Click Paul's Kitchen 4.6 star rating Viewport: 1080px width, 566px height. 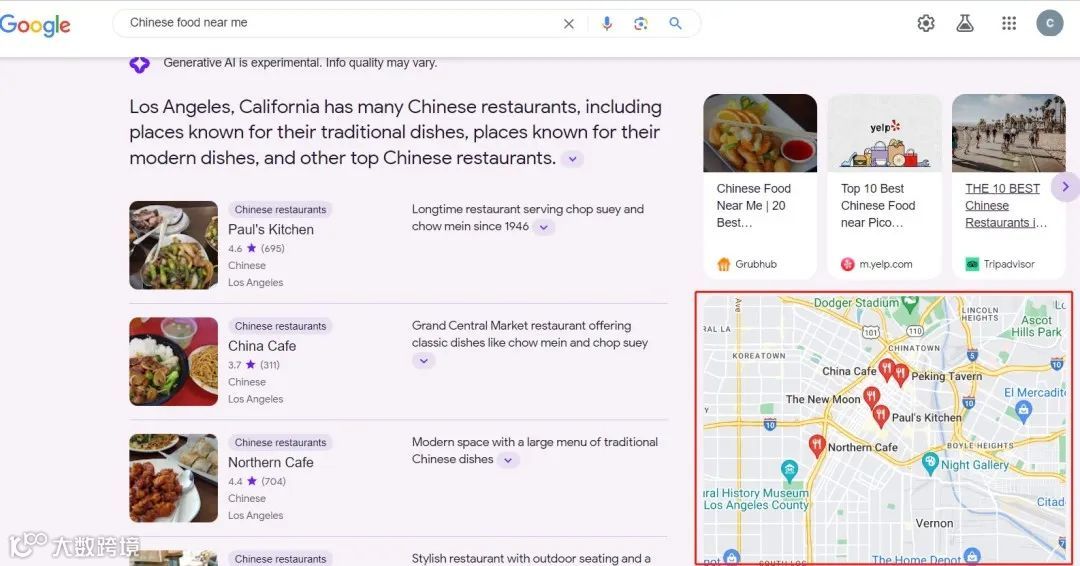point(256,249)
